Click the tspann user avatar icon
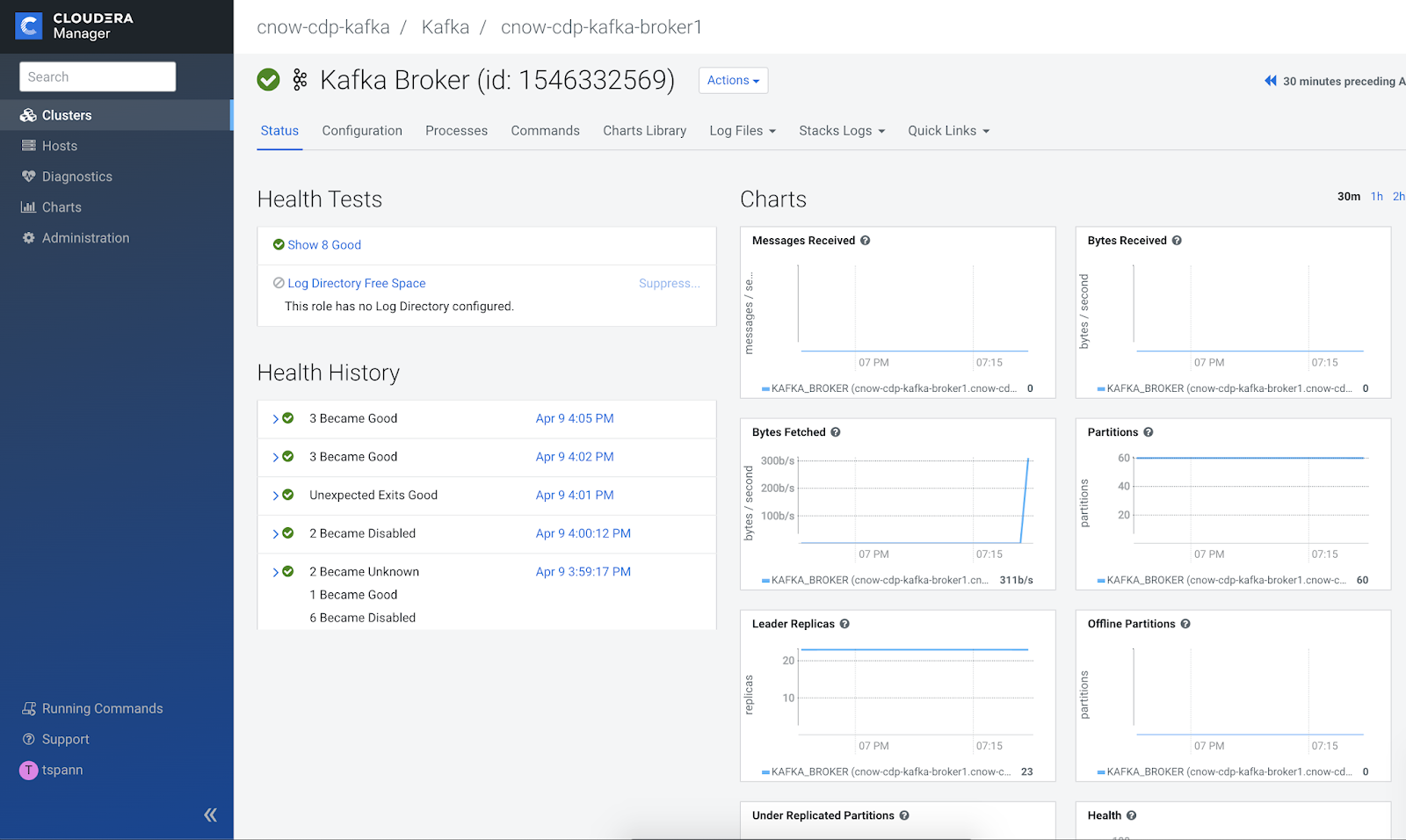The width and height of the screenshot is (1406, 840). (x=29, y=771)
